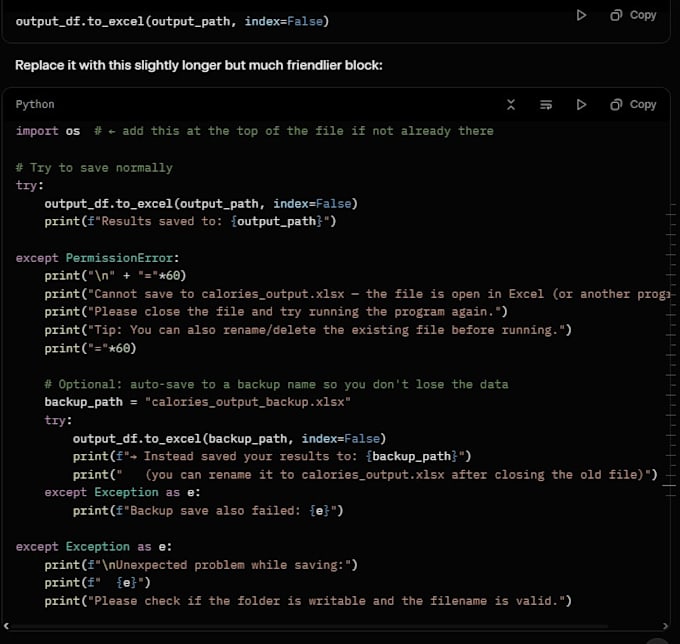Click the 'Cannot save to calories_output.xlsx' line
680x644 pixels.
(x=356, y=294)
